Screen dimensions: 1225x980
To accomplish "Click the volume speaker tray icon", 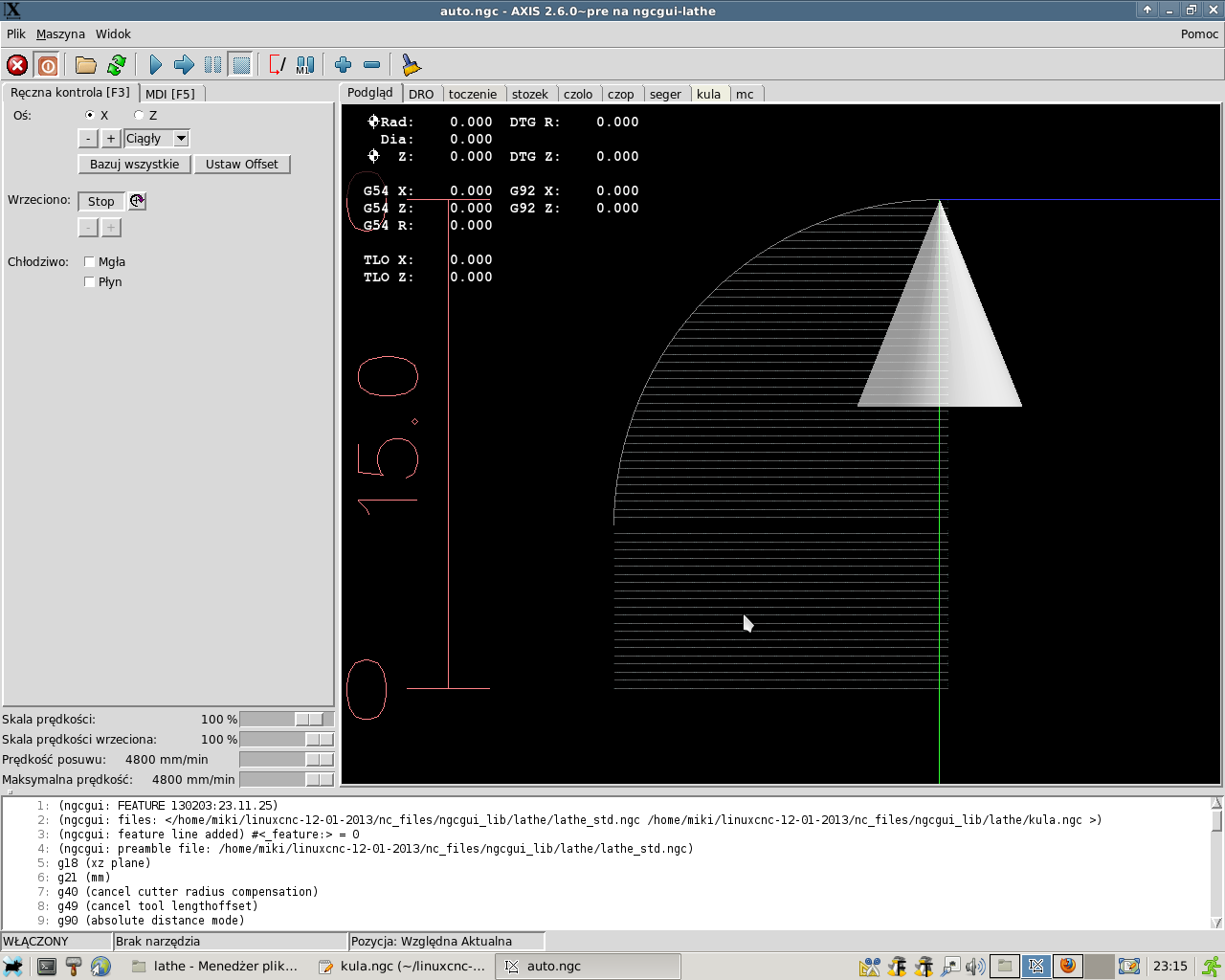I will (x=975, y=967).
